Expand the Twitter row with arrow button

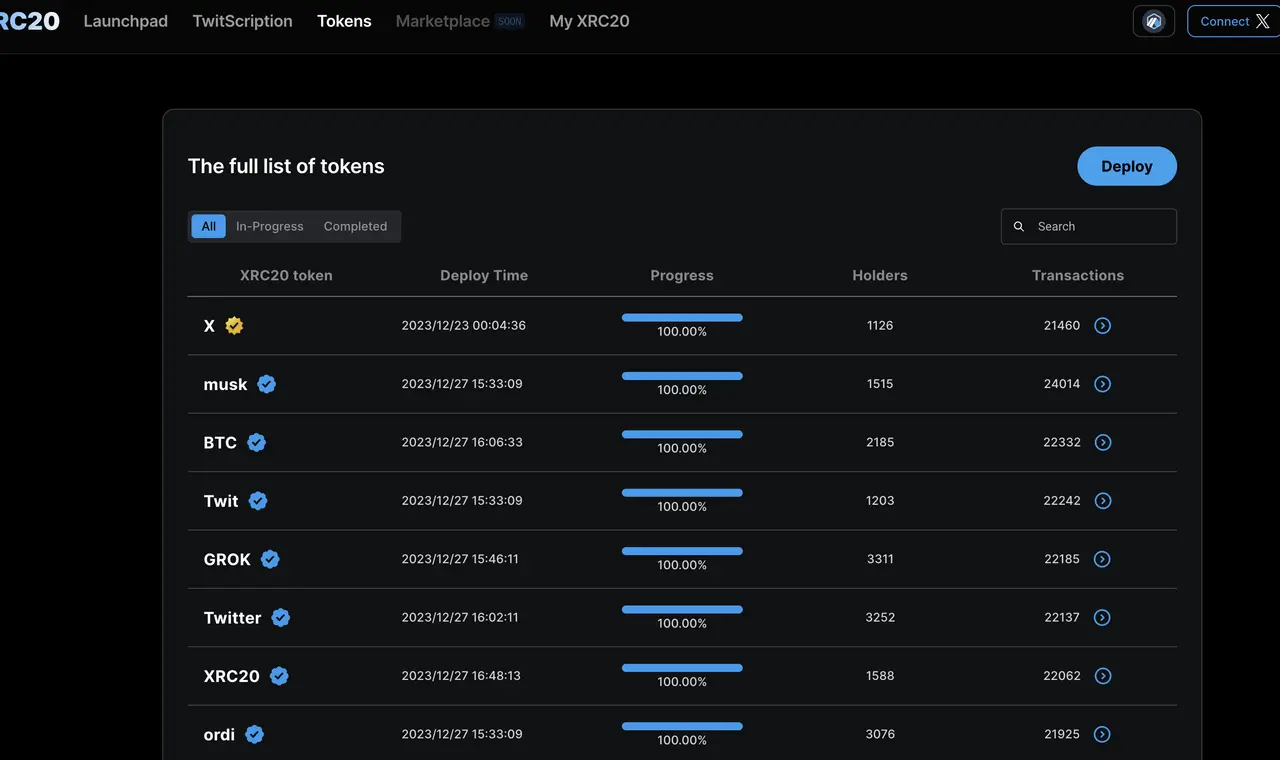(1102, 618)
